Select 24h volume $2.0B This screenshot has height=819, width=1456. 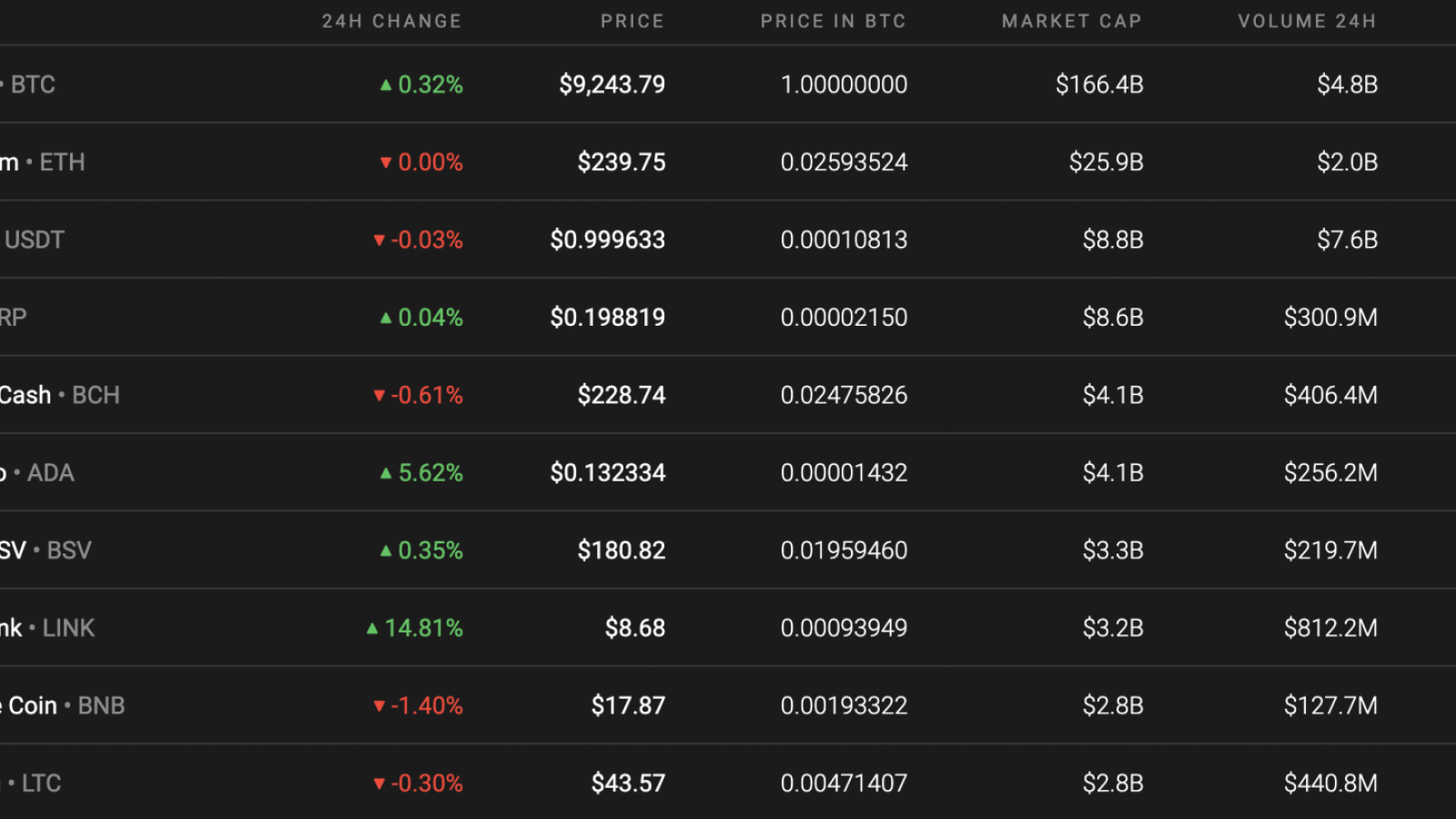pos(1348,162)
